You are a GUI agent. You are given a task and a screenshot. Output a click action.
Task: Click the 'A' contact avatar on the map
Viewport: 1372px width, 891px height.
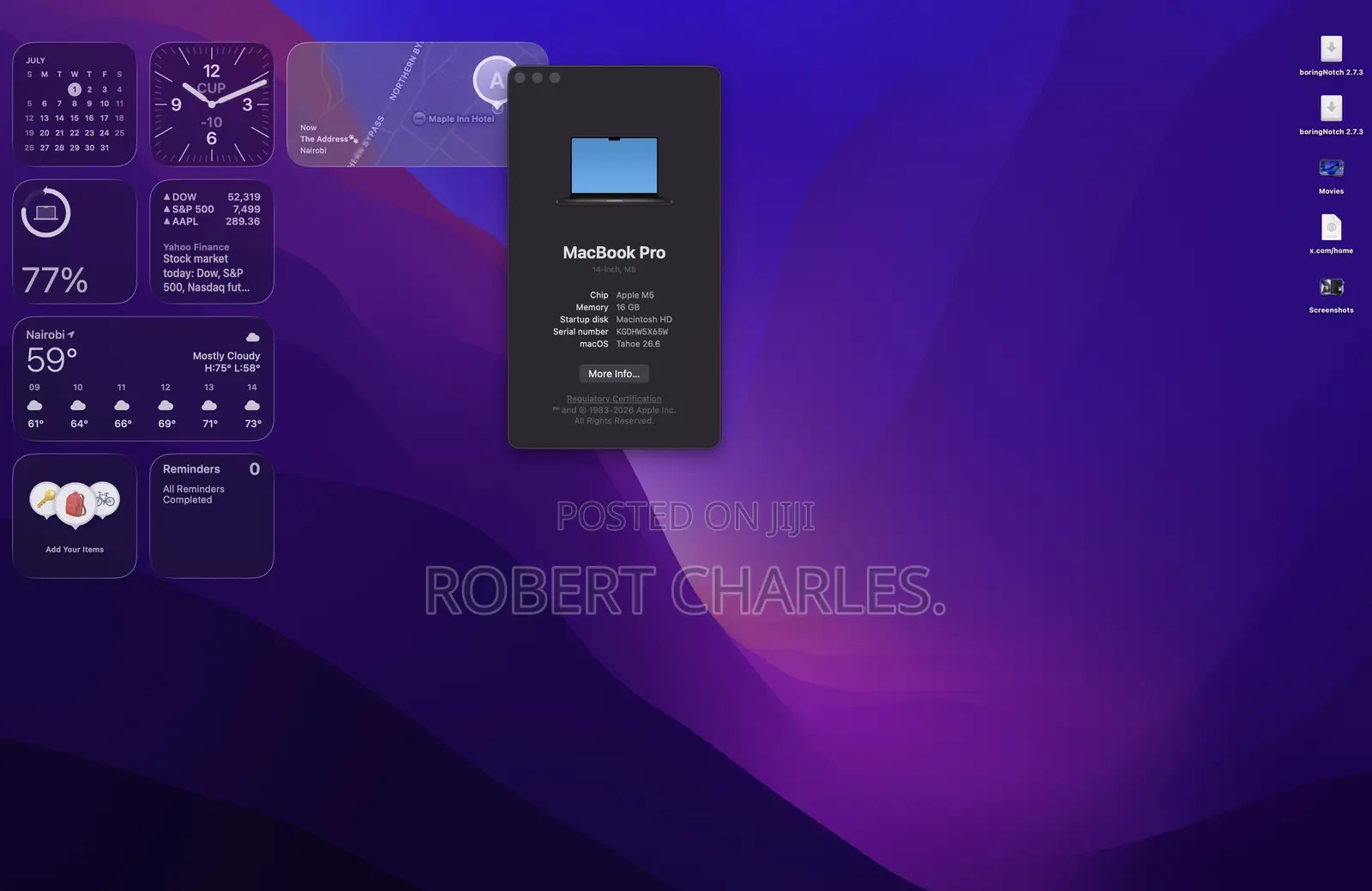click(496, 81)
